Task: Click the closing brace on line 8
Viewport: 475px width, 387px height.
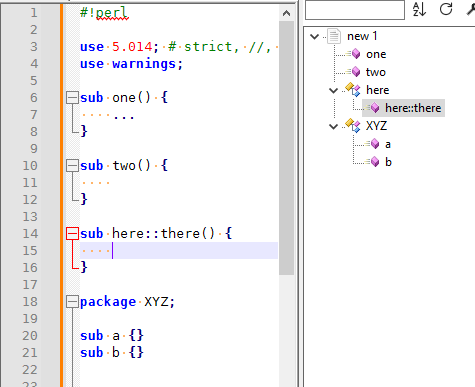Action: [x=84, y=131]
